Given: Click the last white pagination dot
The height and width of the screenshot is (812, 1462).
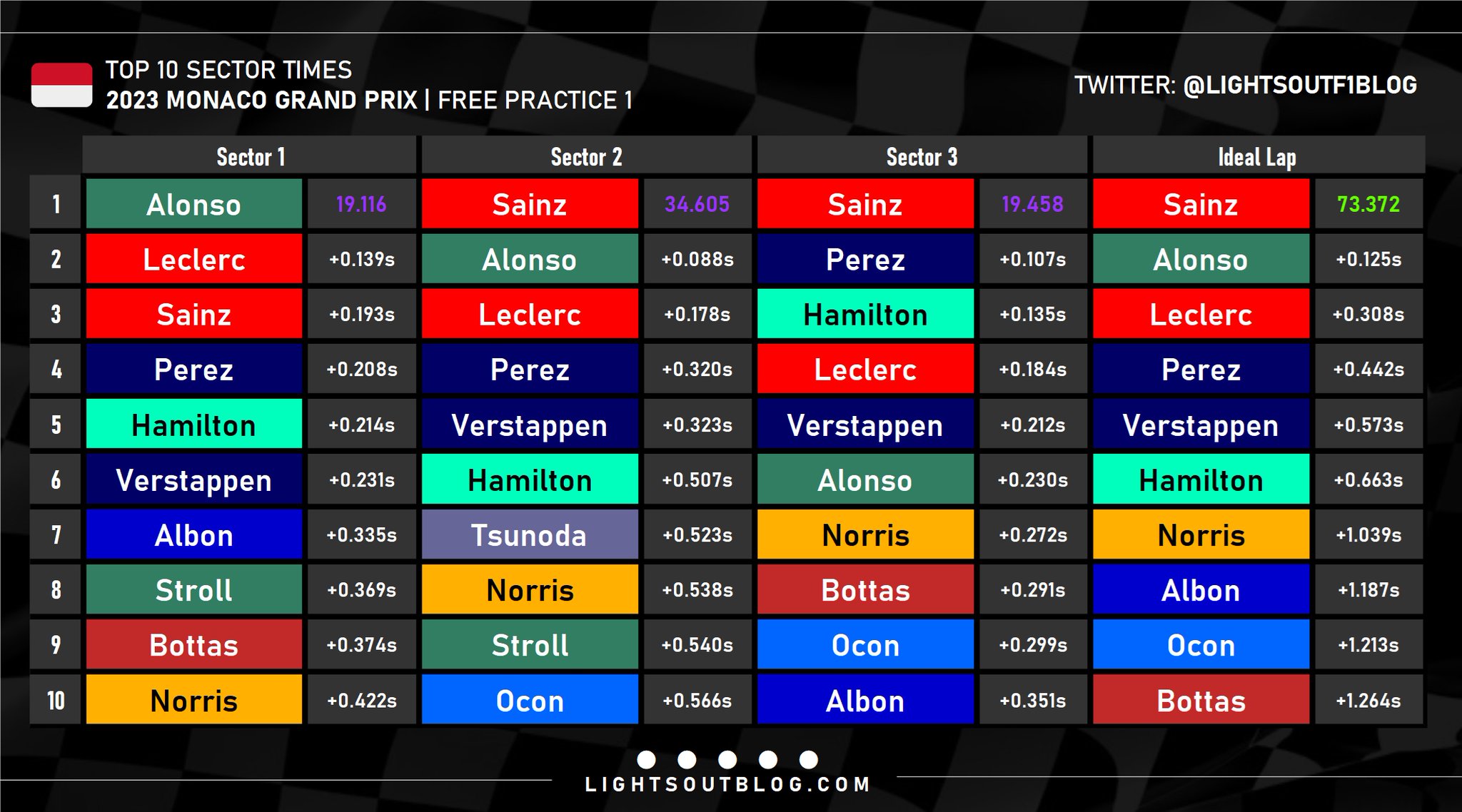Looking at the screenshot, I should click(x=809, y=759).
